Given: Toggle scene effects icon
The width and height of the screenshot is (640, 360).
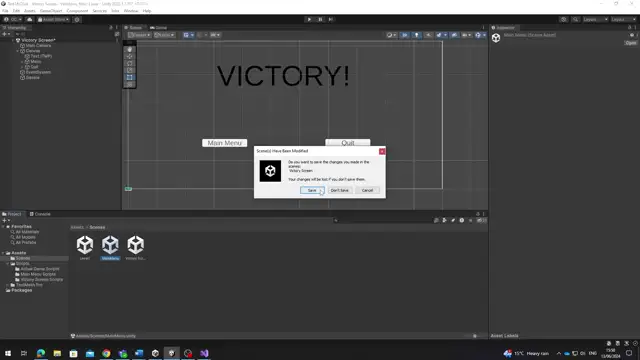Looking at the screenshot, I should tap(439, 35).
